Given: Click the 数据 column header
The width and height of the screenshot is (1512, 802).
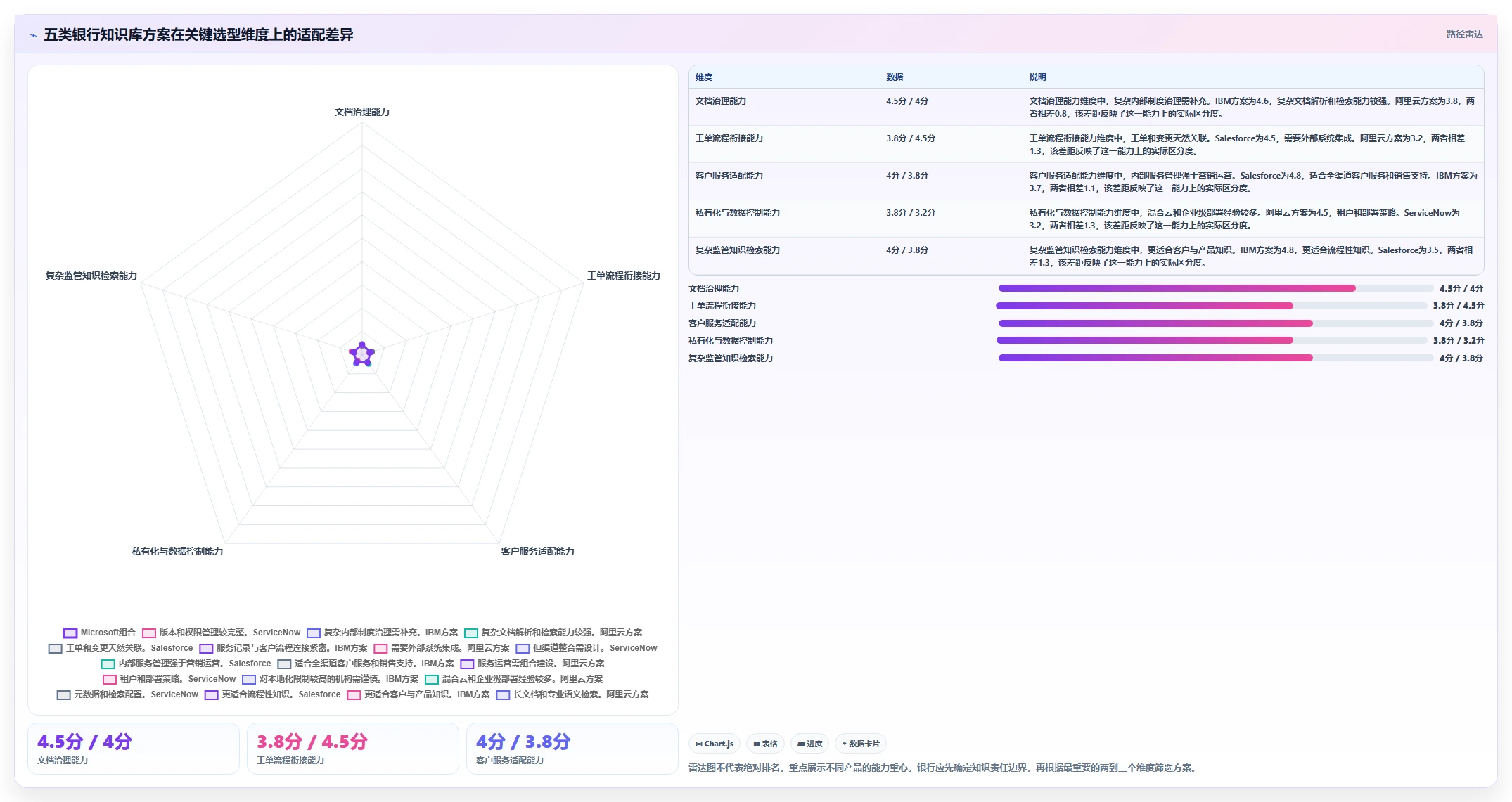Looking at the screenshot, I should coord(895,77).
